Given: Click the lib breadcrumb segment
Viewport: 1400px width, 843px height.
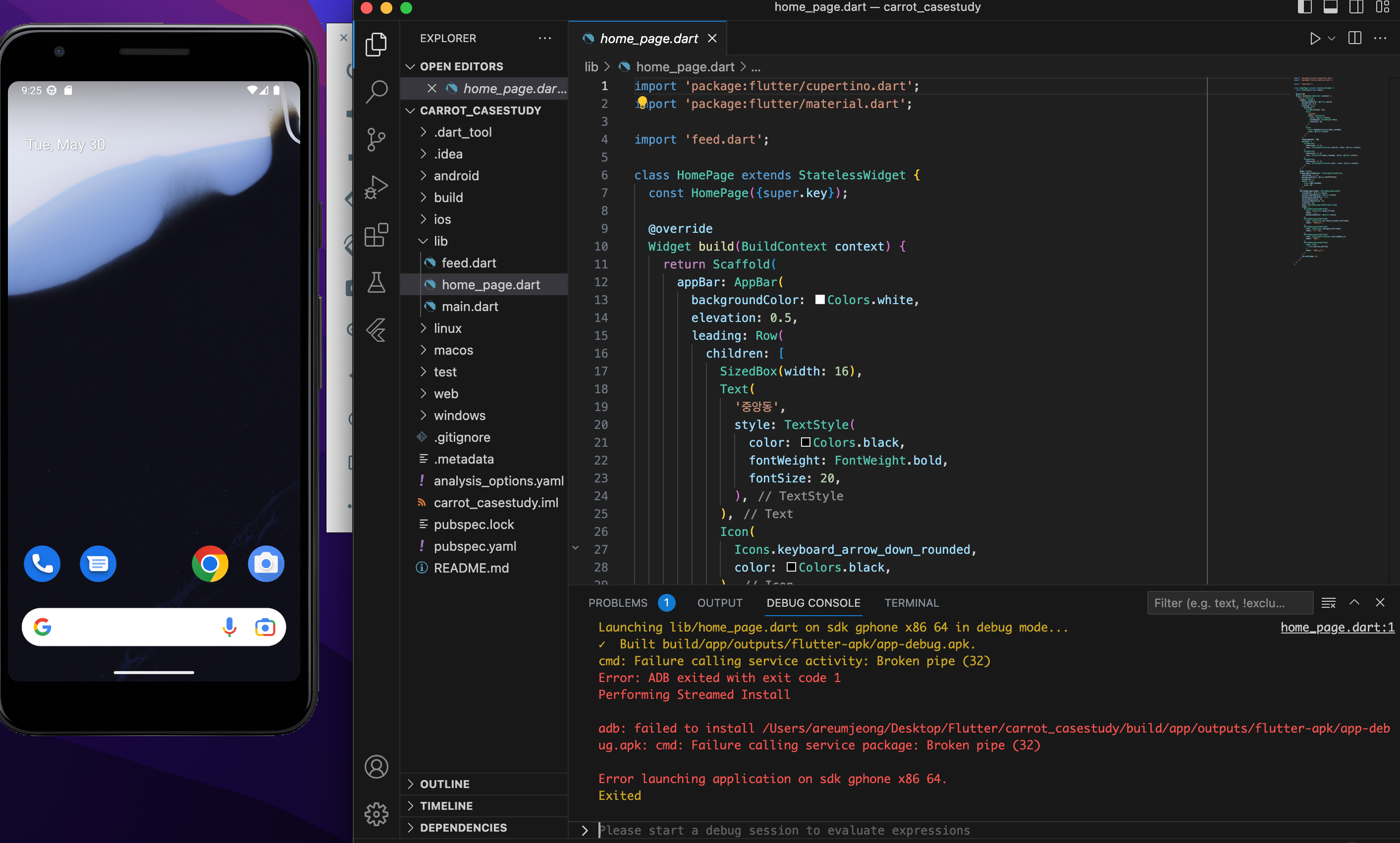Looking at the screenshot, I should coord(591,67).
